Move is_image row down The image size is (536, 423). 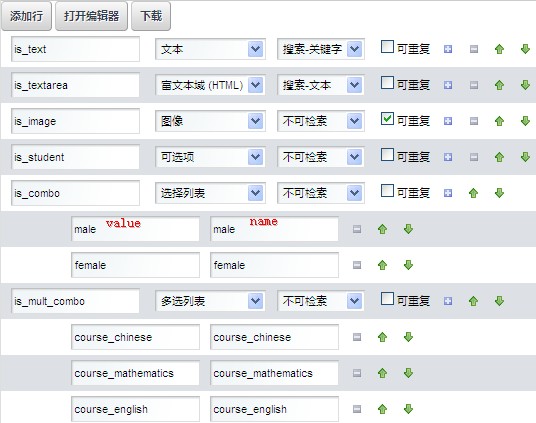pyautogui.click(x=525, y=121)
